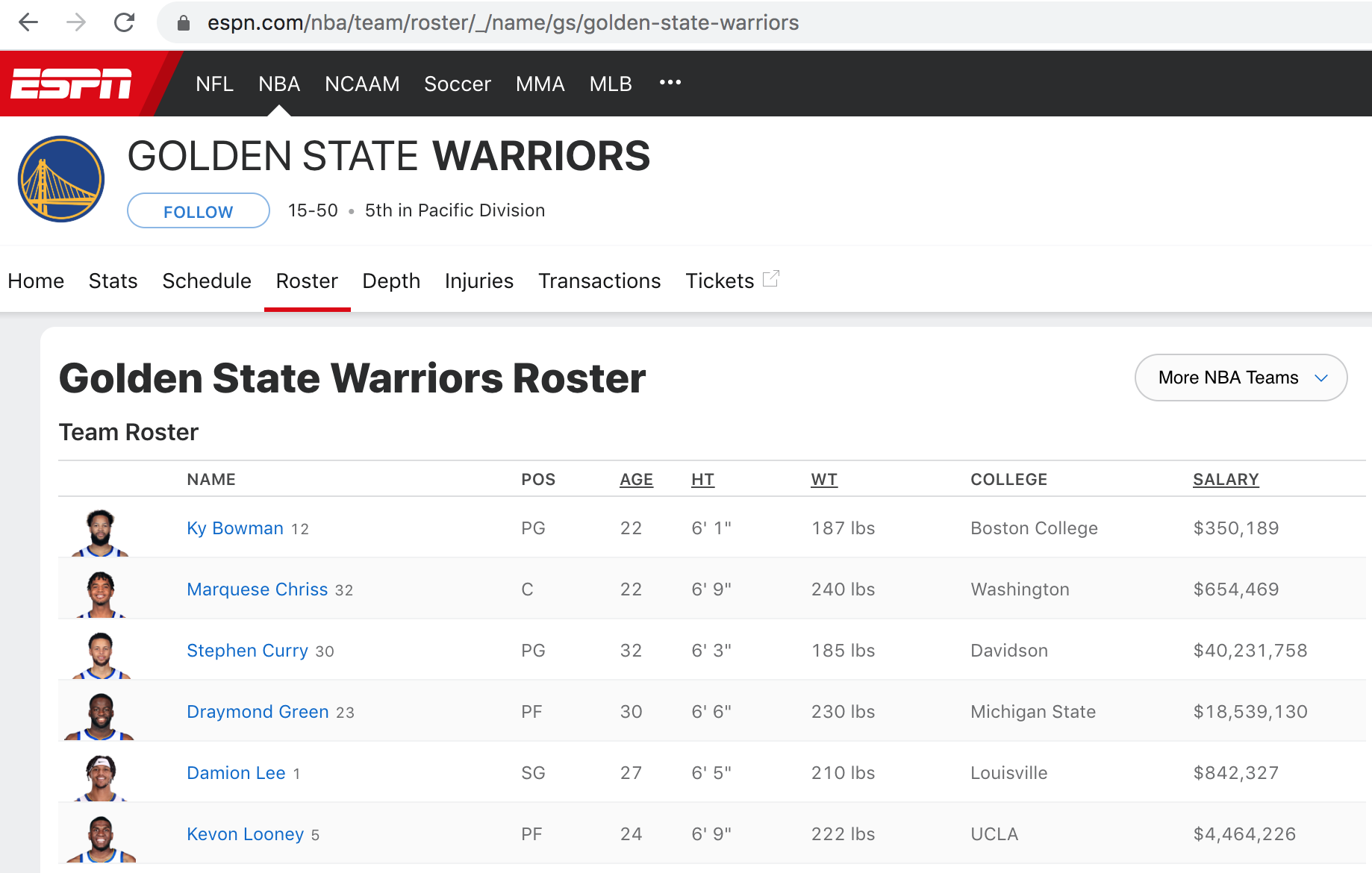The width and height of the screenshot is (1372, 873).
Task: Click the browser back arrow
Action: (x=28, y=22)
